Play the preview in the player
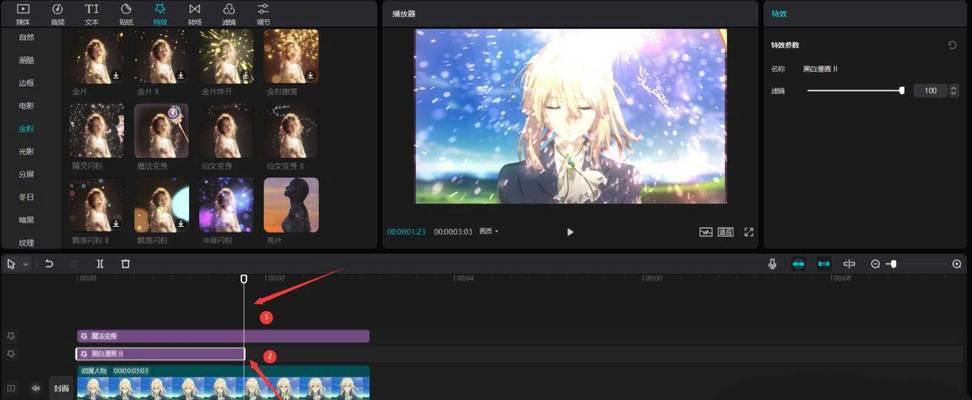 pos(570,232)
